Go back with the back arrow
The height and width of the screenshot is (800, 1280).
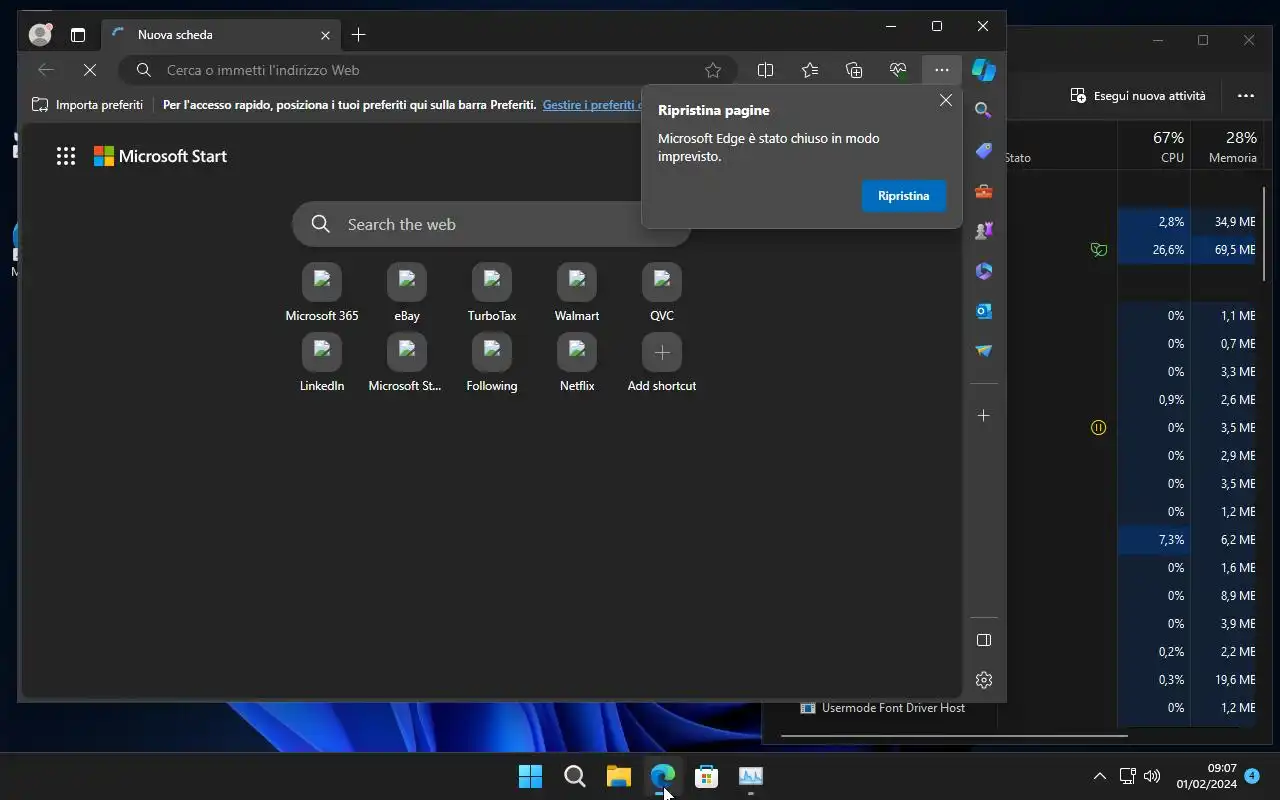45,70
